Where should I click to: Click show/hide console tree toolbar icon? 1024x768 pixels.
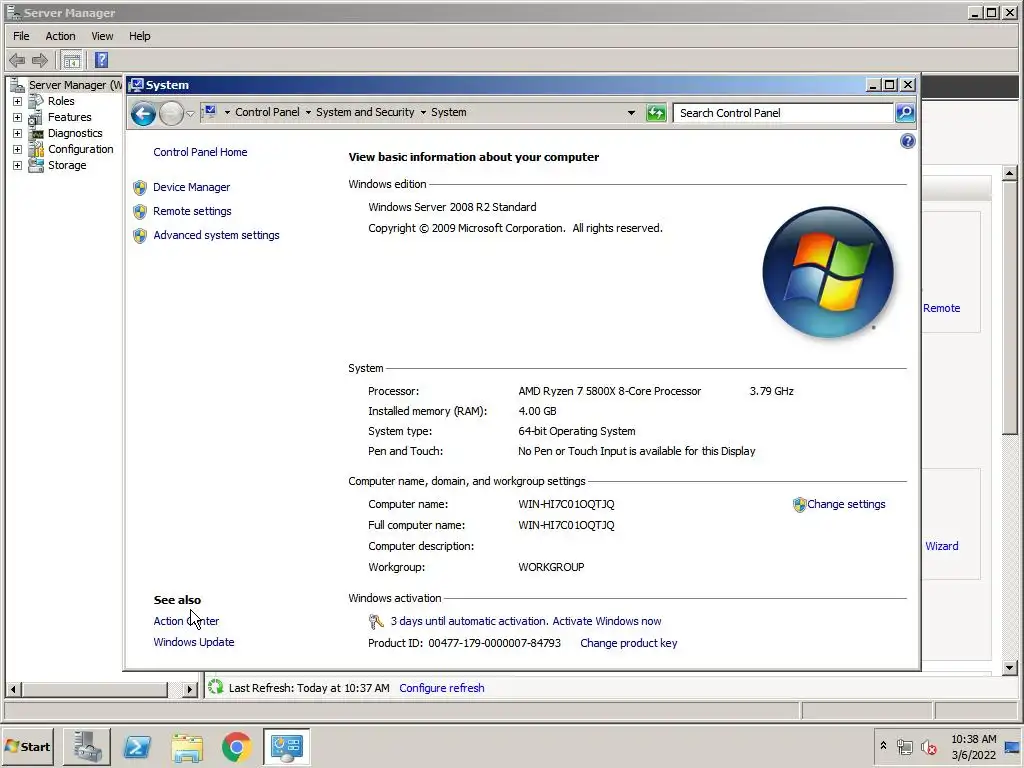point(72,61)
